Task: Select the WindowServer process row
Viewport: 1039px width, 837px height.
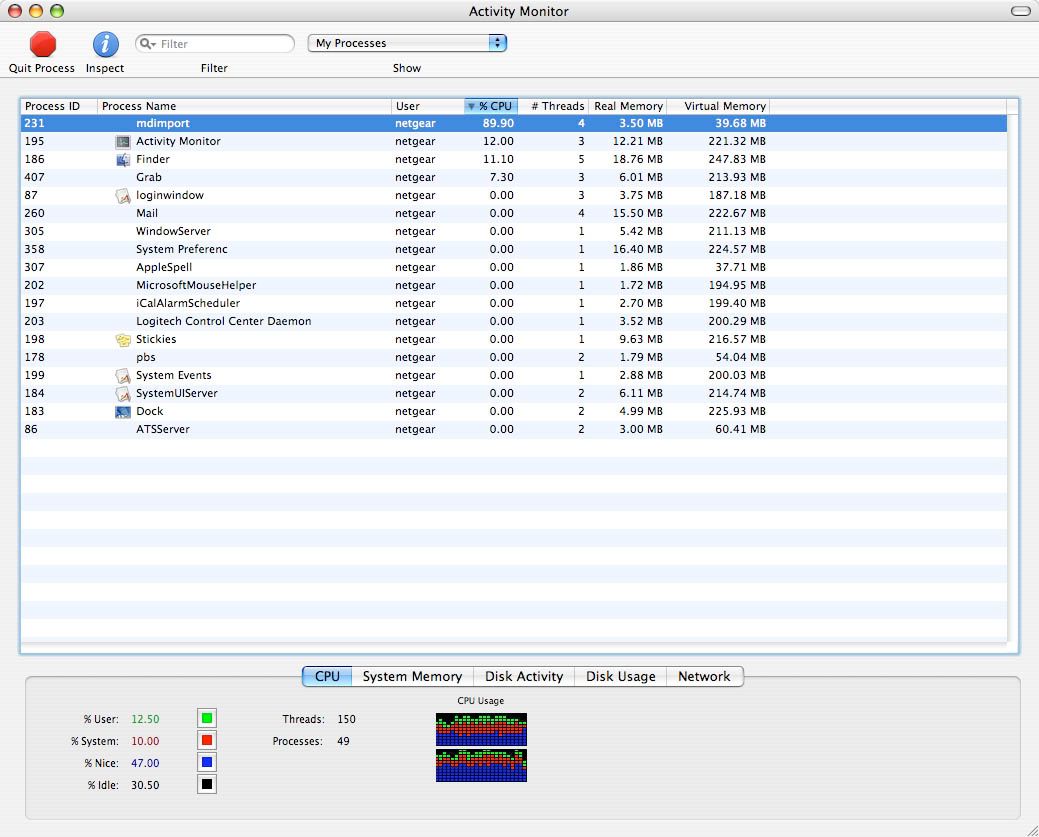Action: [514, 231]
